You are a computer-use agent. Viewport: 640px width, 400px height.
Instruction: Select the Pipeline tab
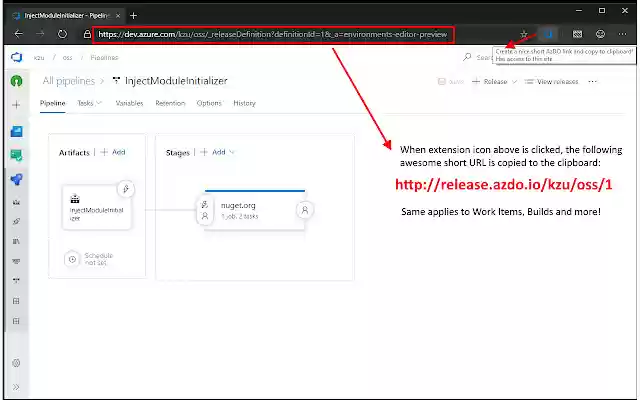(x=53, y=103)
